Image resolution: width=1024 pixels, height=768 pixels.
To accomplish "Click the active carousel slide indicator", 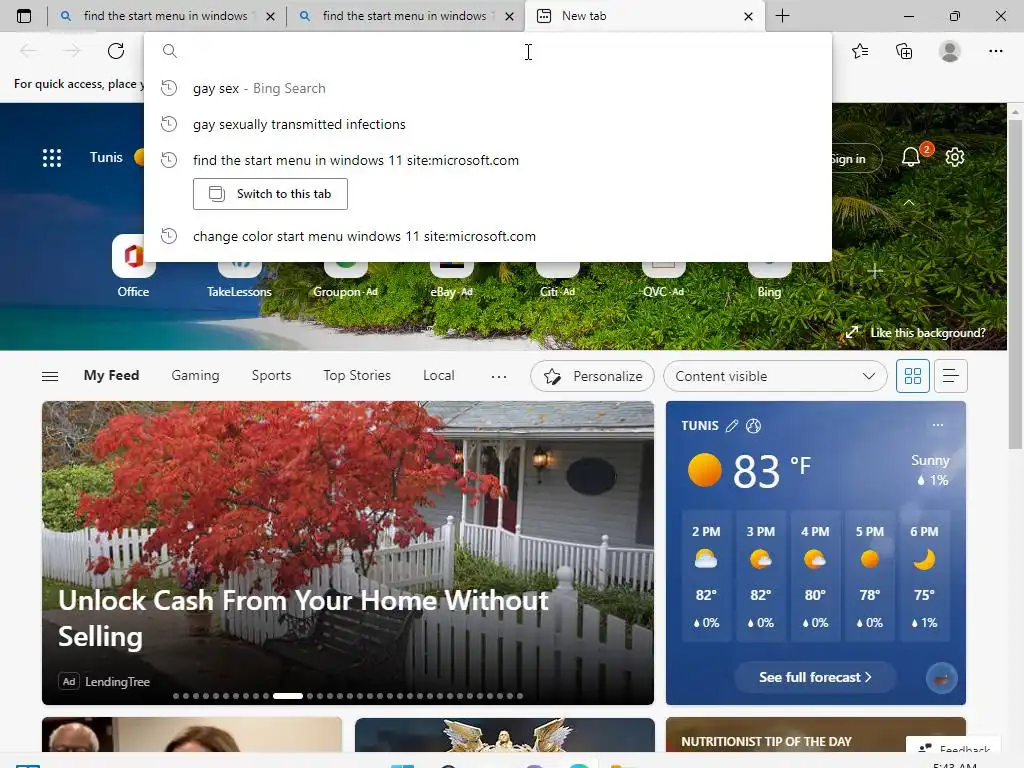I will [287, 696].
